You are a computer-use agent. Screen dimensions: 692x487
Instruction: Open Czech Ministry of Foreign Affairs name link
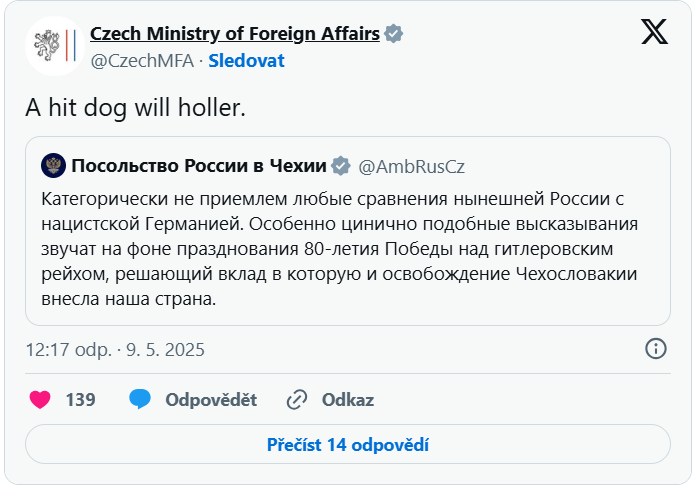(235, 34)
